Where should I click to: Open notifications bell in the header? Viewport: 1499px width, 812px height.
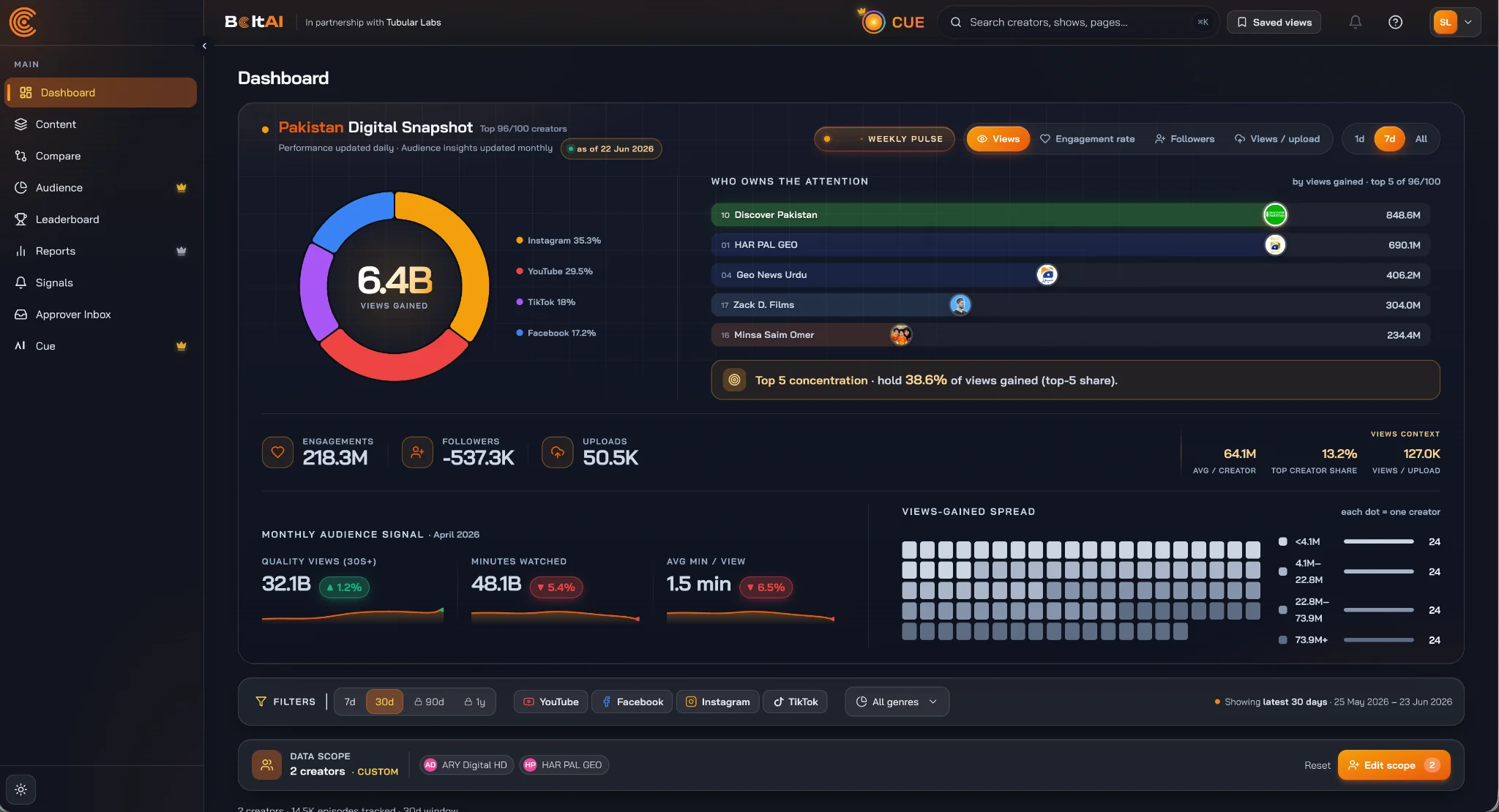pos(1356,23)
